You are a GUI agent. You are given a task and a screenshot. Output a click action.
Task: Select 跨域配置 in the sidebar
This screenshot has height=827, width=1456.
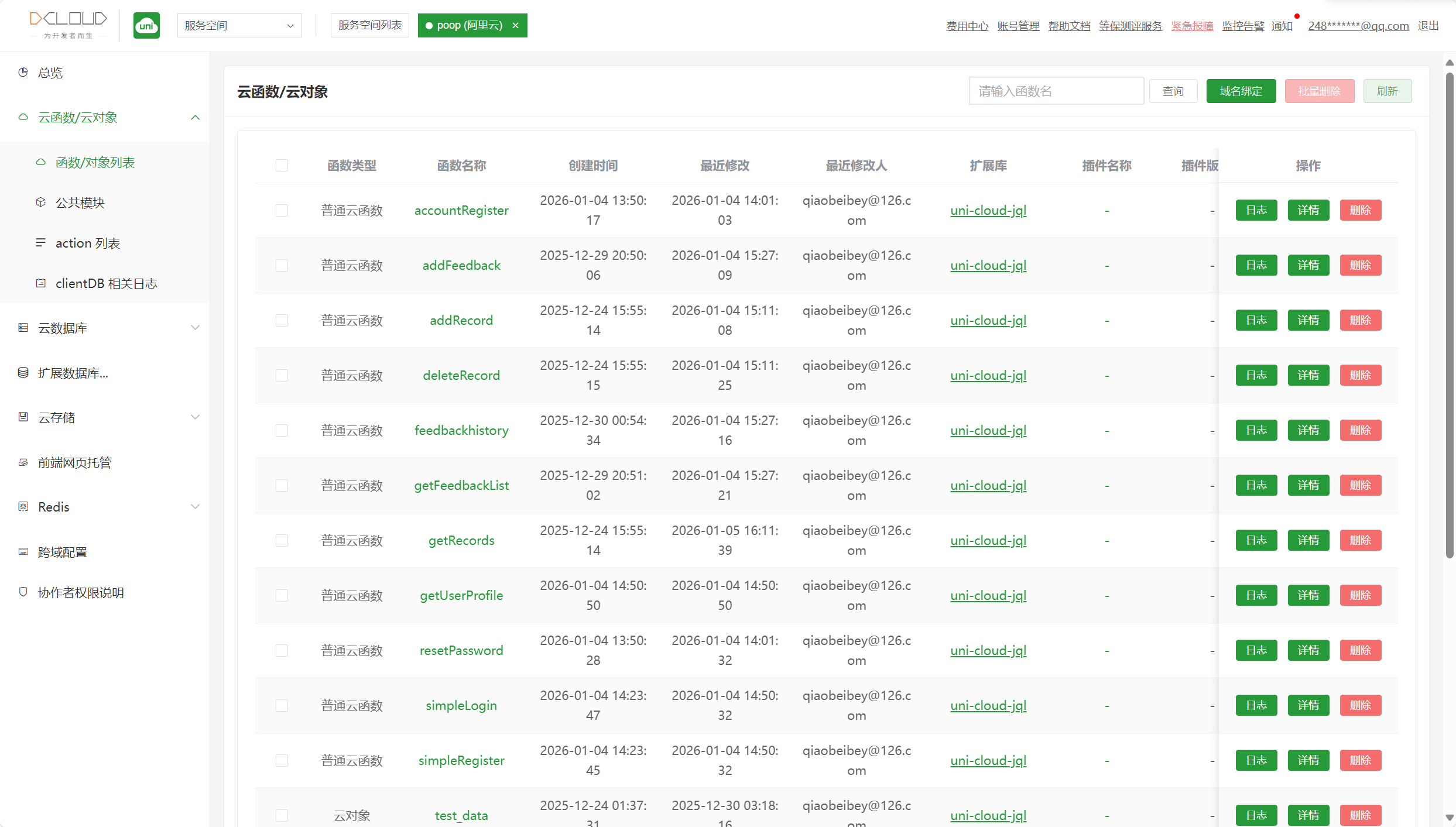pyautogui.click(x=63, y=552)
